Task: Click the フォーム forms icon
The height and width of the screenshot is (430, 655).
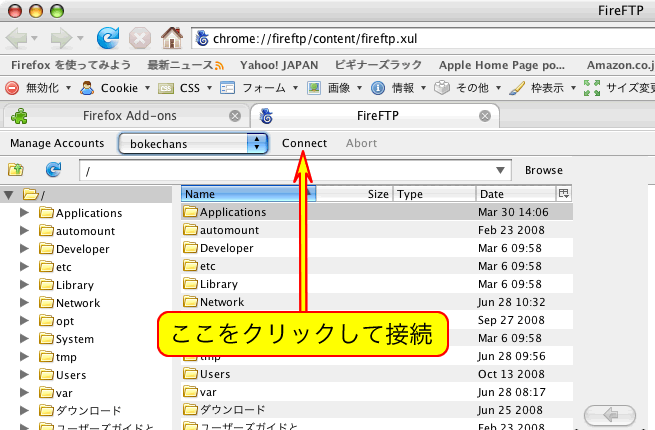Action: [x=227, y=88]
